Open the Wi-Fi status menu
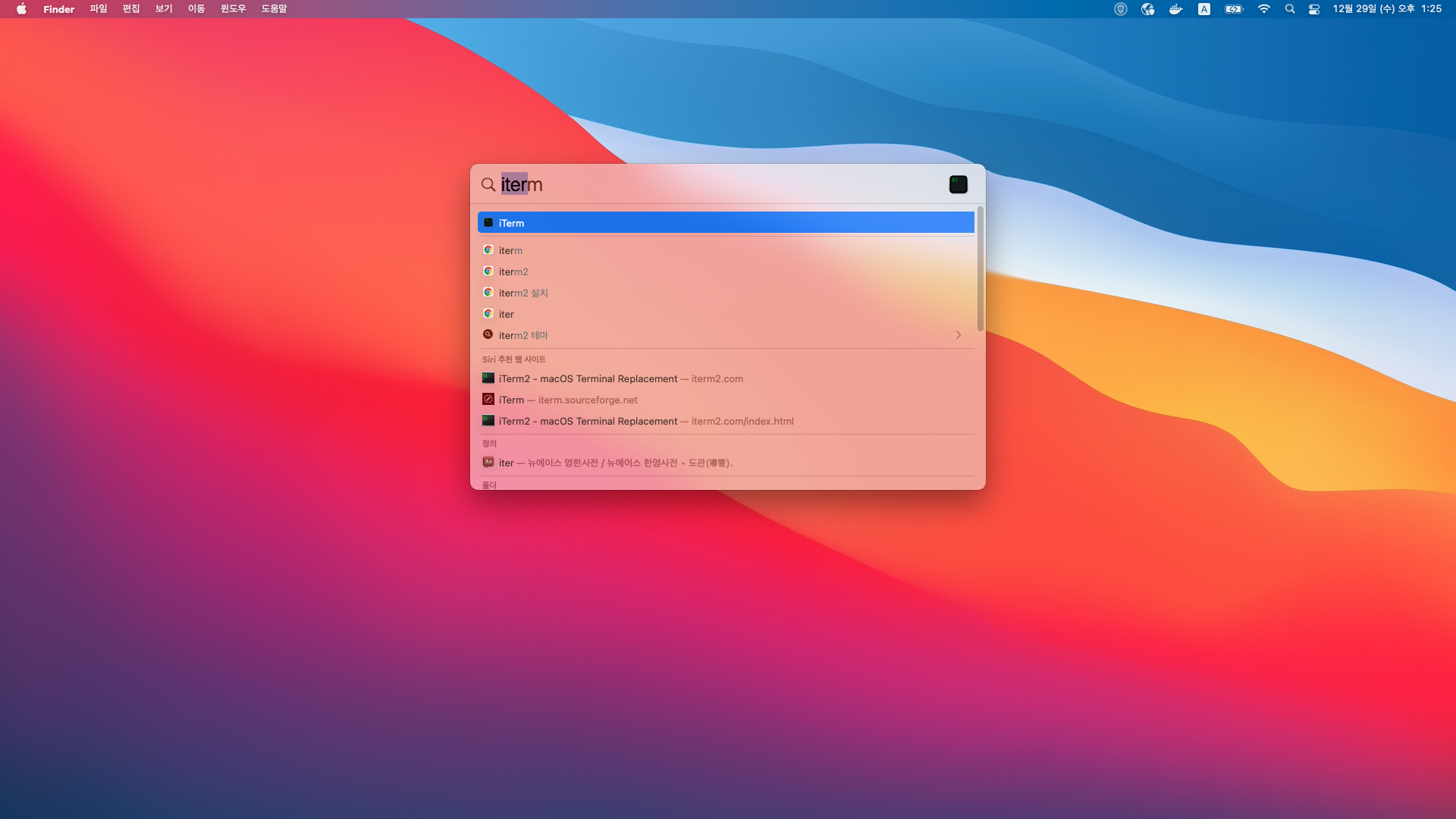Screen dimensions: 1456x819 tap(1263, 9)
